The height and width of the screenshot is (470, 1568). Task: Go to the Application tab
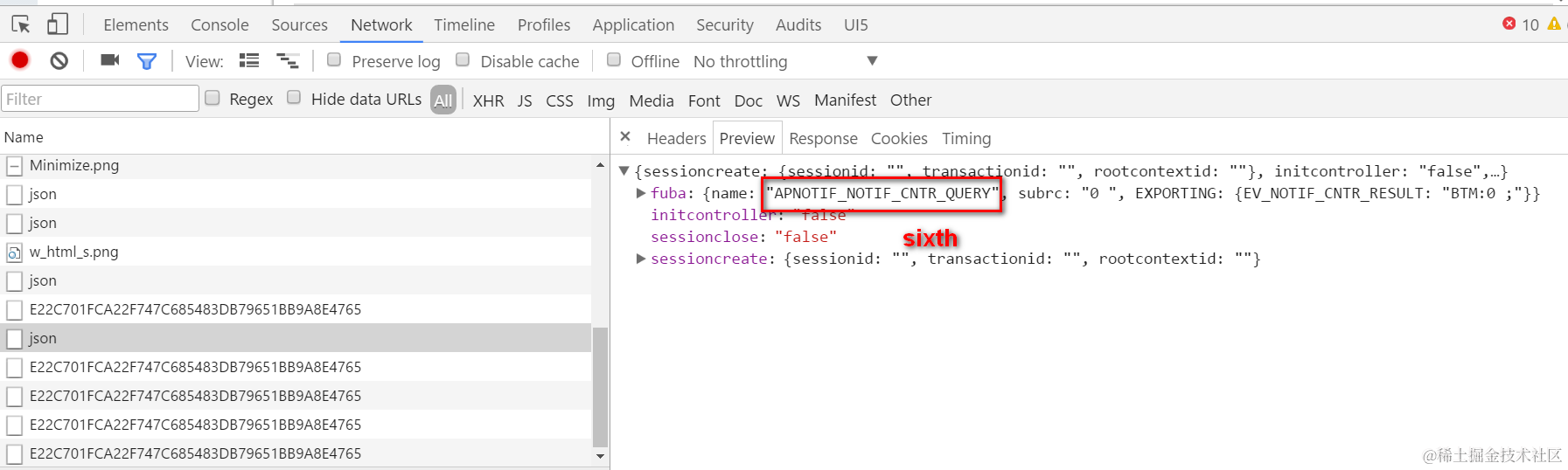(x=633, y=25)
